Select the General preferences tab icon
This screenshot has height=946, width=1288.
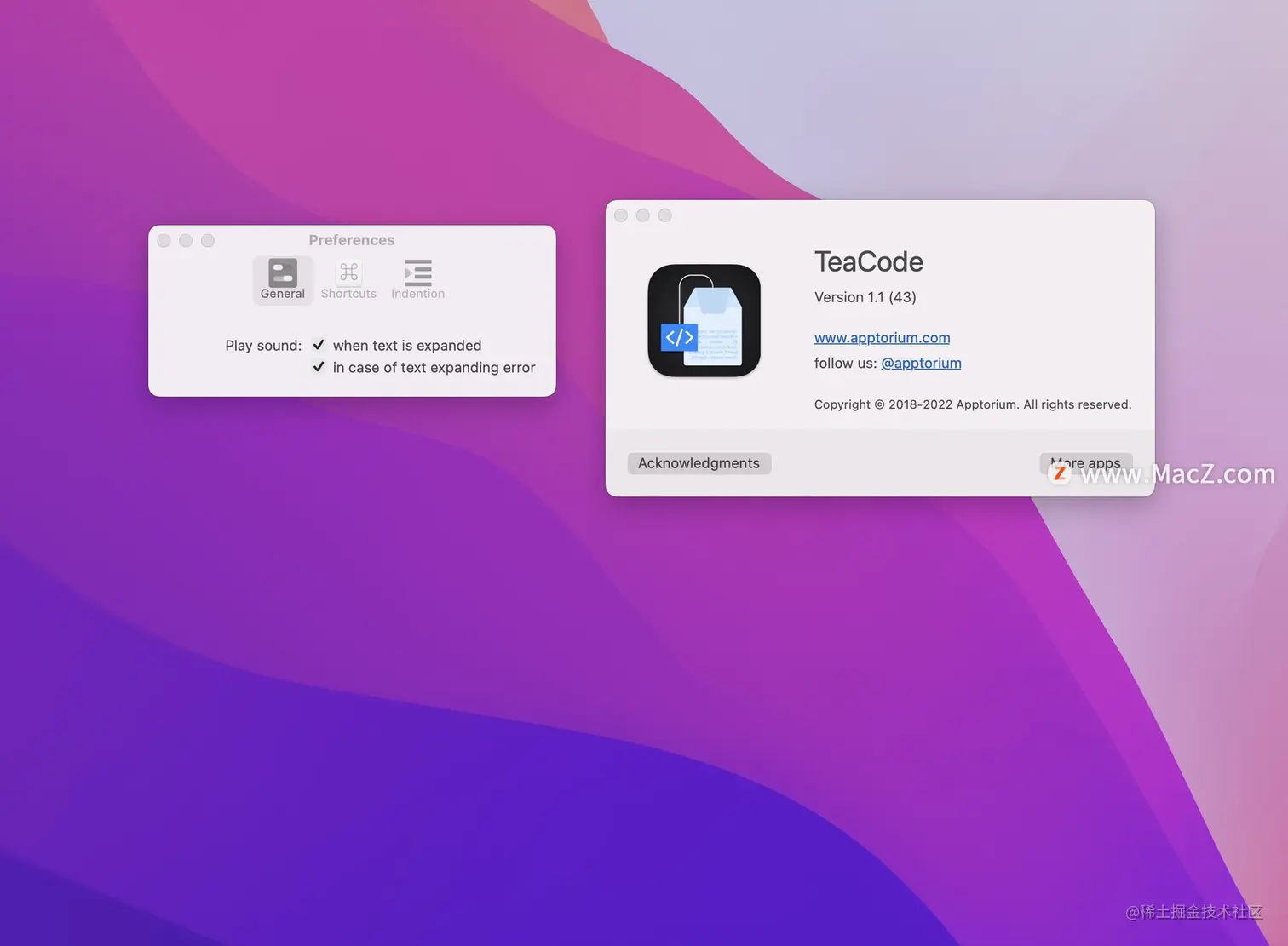(x=283, y=279)
